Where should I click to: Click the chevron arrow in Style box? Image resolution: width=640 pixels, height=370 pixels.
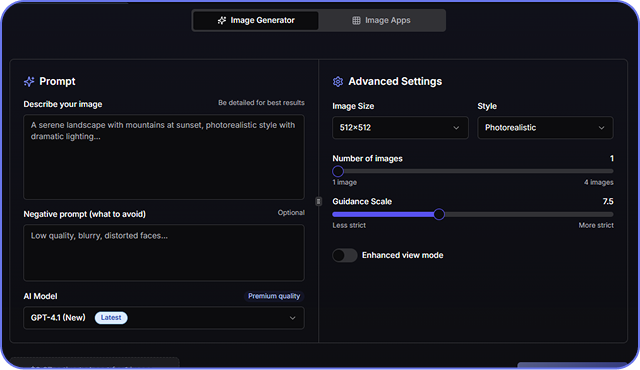tap(601, 128)
